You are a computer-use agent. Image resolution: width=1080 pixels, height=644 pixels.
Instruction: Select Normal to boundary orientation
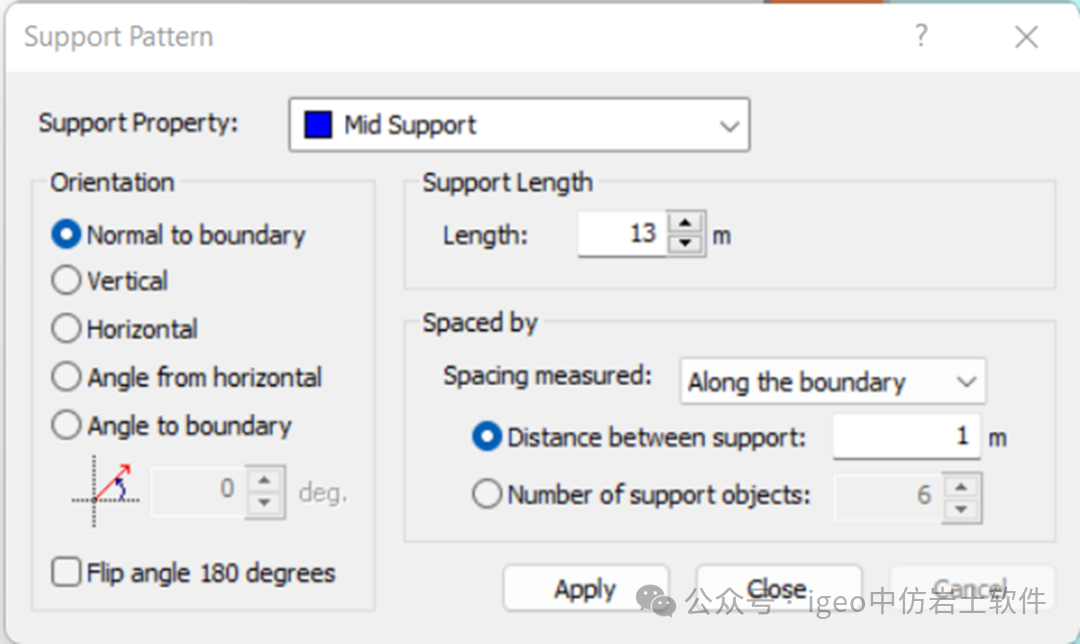coord(66,235)
